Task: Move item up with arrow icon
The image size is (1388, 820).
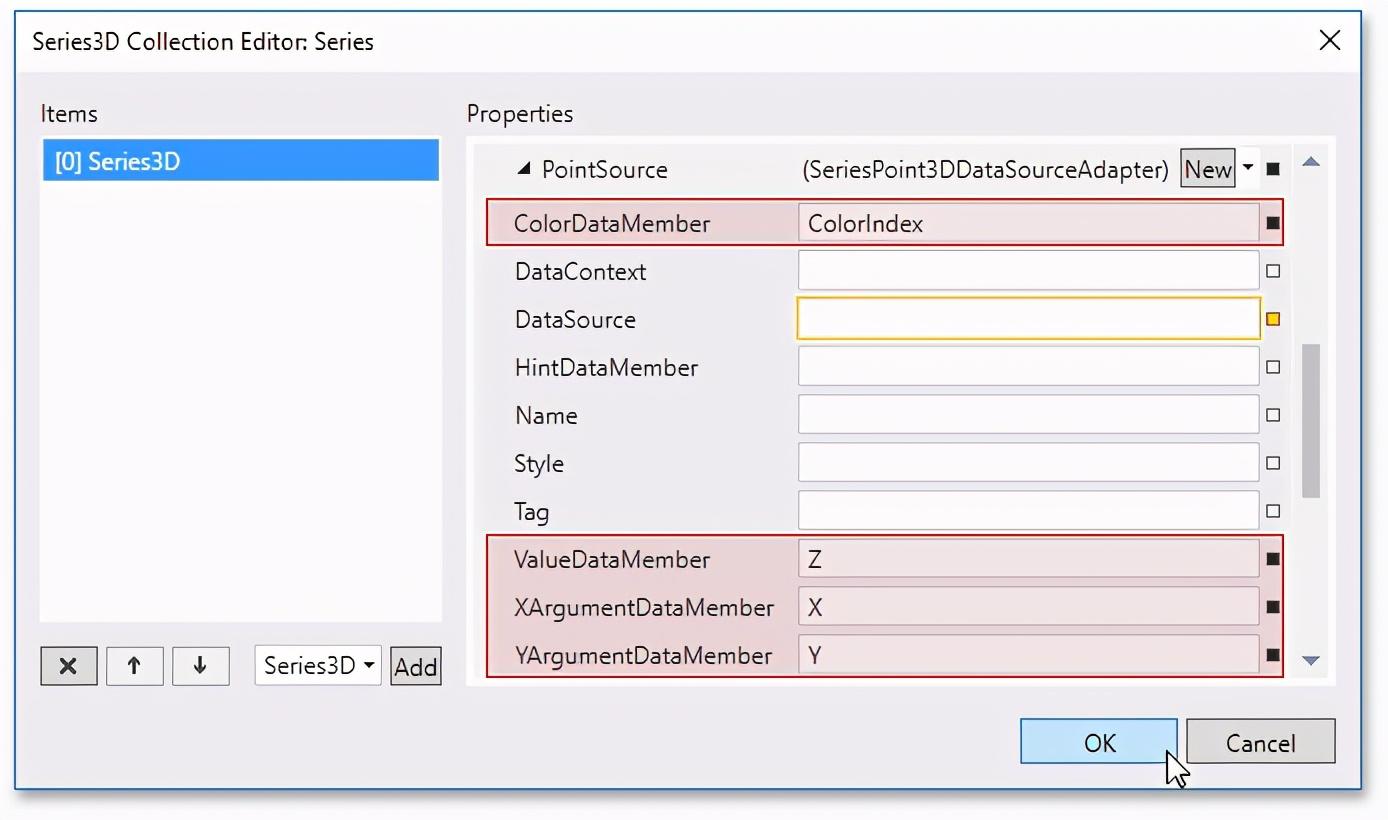Action: click(134, 666)
